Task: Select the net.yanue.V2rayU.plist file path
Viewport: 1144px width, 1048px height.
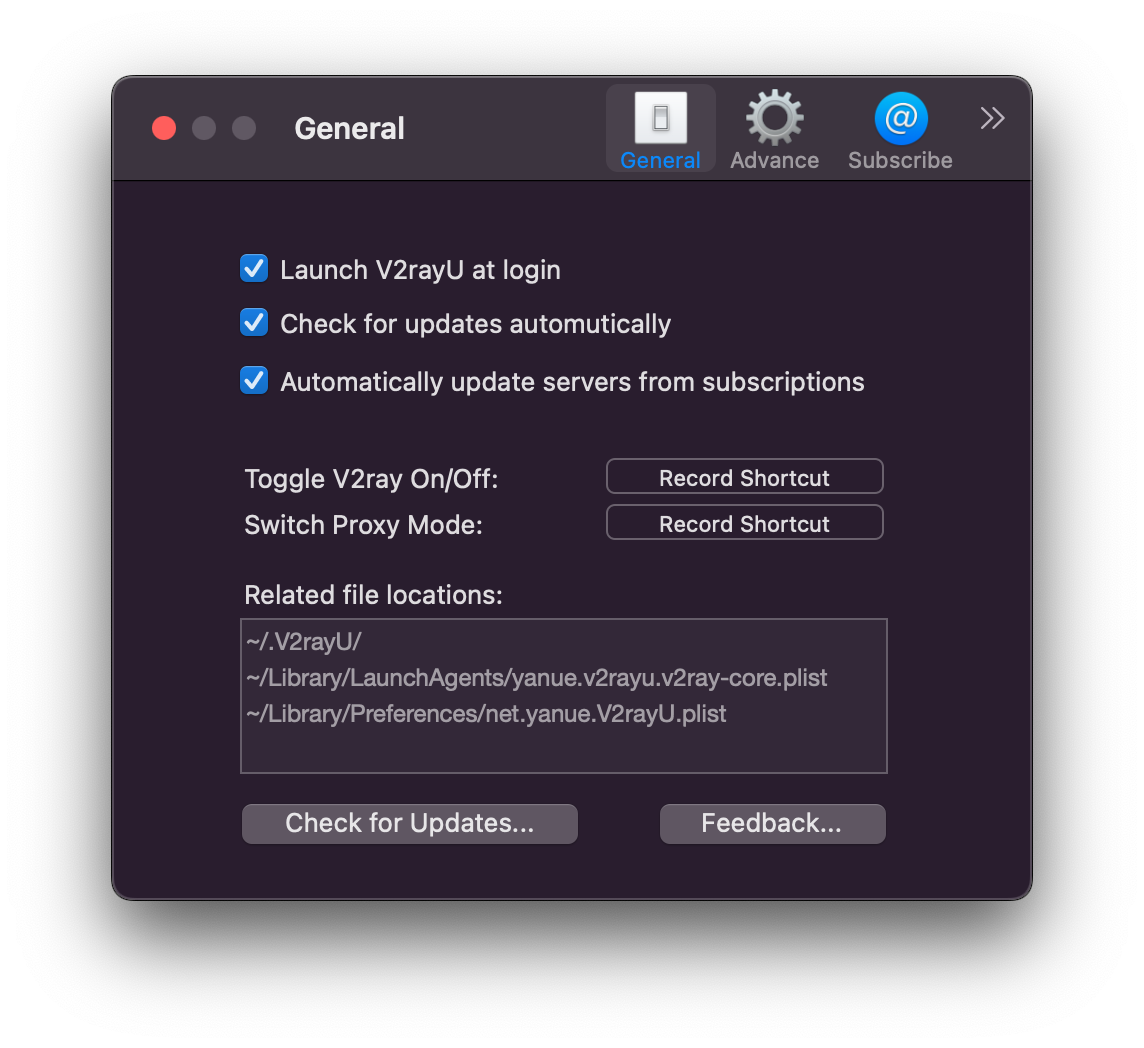Action: pyautogui.click(x=487, y=713)
